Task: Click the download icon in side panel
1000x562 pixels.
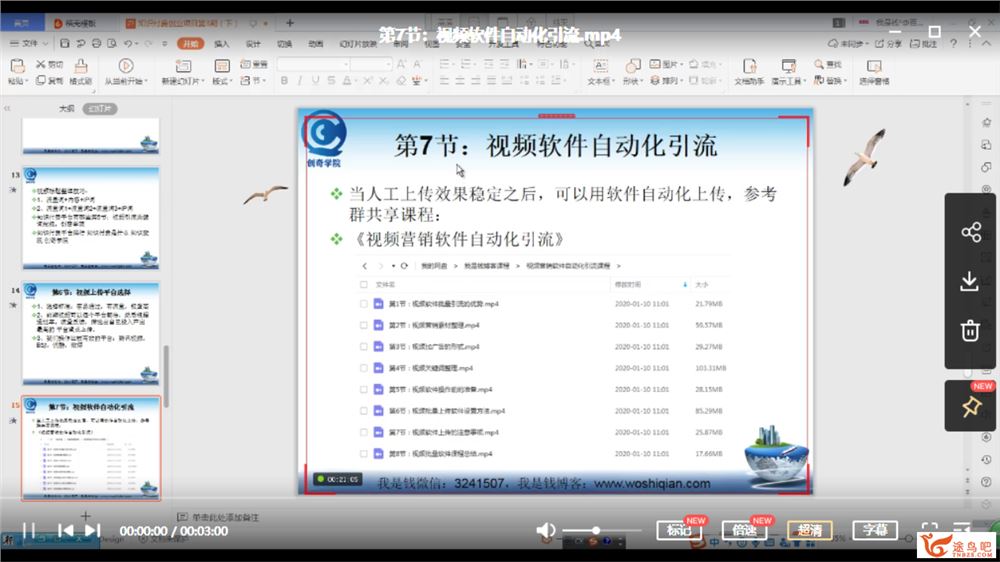Action: (x=969, y=281)
